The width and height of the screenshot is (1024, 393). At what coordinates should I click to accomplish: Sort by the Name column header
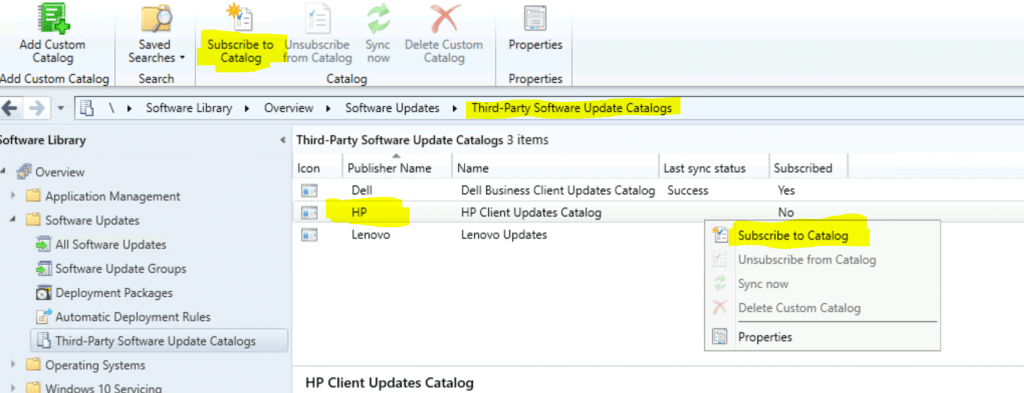[555, 168]
